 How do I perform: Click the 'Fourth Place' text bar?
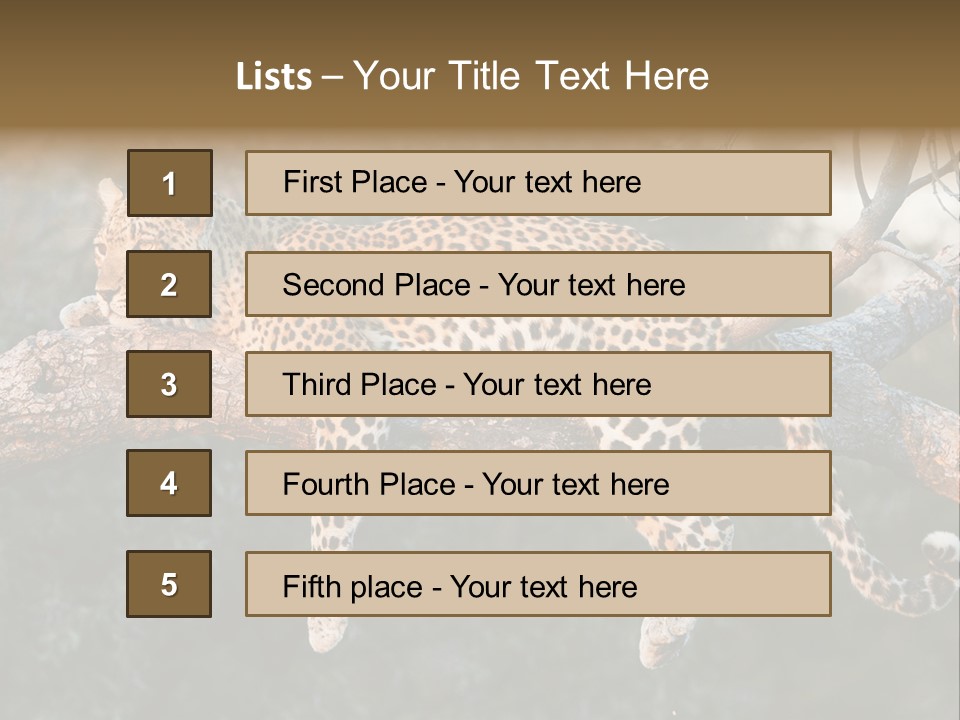point(538,483)
